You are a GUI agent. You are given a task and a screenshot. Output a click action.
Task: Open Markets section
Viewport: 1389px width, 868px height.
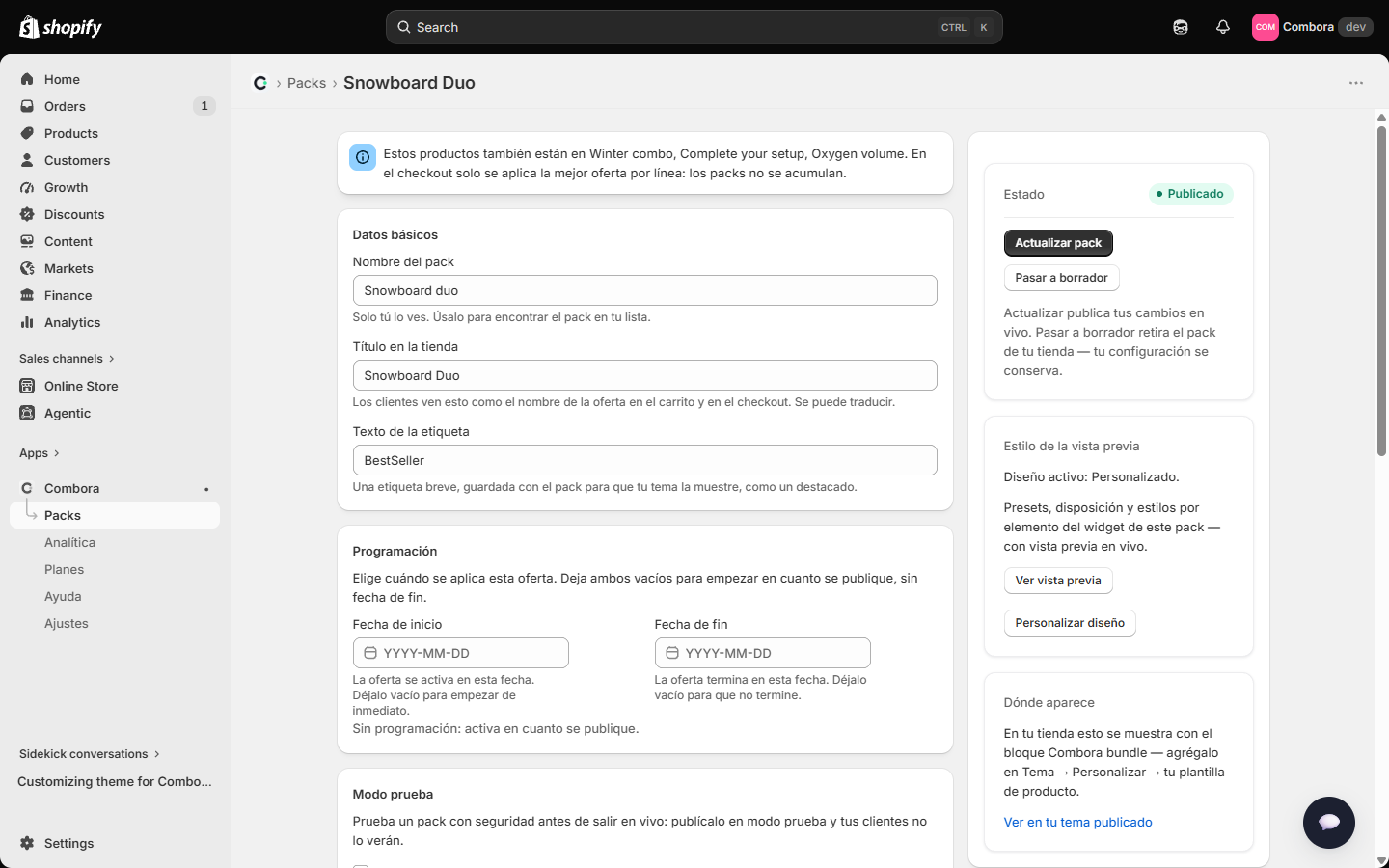point(116,268)
